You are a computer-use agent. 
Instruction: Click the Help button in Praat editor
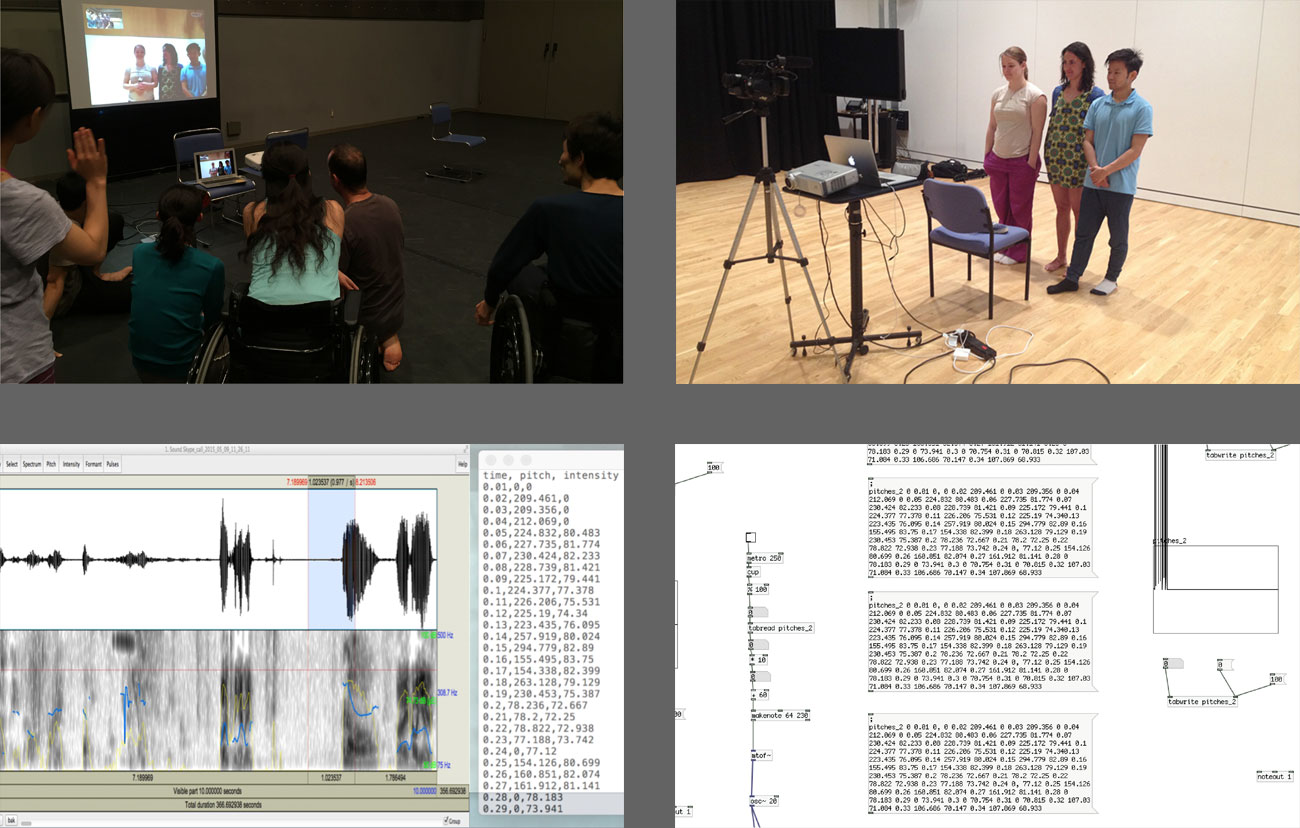pyautogui.click(x=463, y=464)
